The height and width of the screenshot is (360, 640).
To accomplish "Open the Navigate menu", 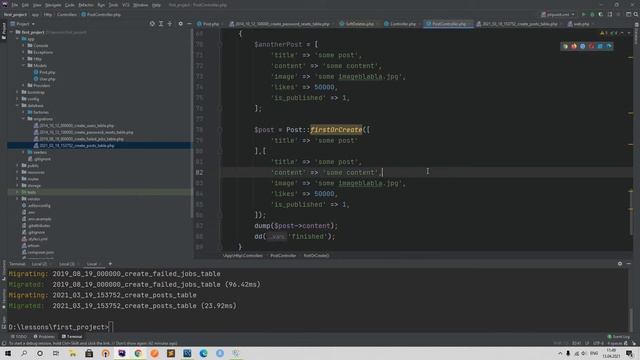I will tap(53, 5).
